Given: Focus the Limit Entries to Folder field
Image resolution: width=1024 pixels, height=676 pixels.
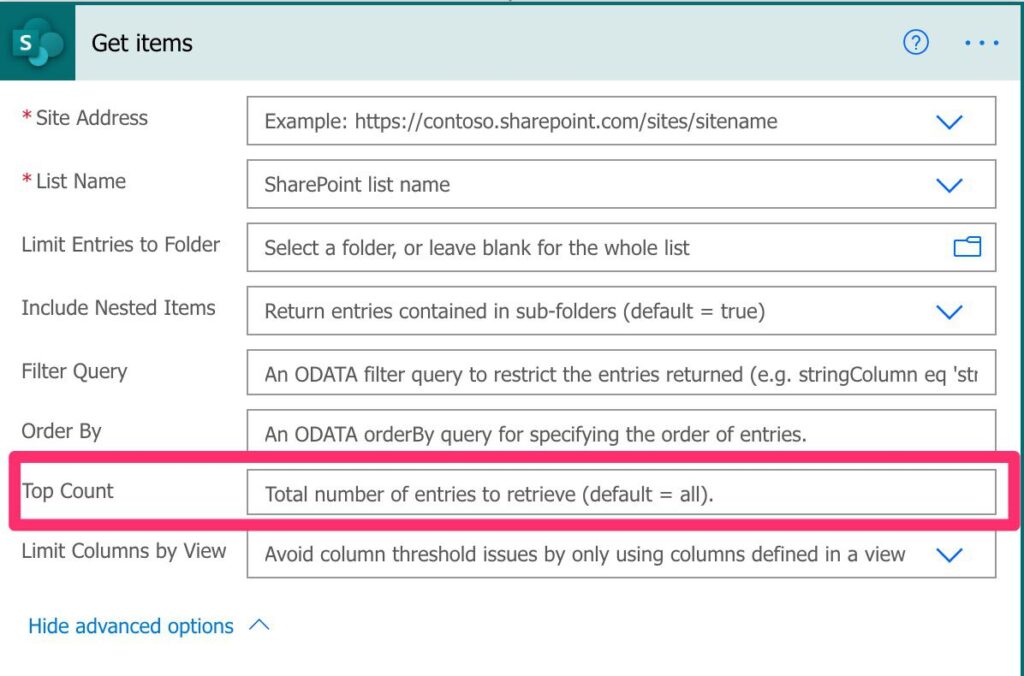Looking at the screenshot, I should click(x=590, y=247).
